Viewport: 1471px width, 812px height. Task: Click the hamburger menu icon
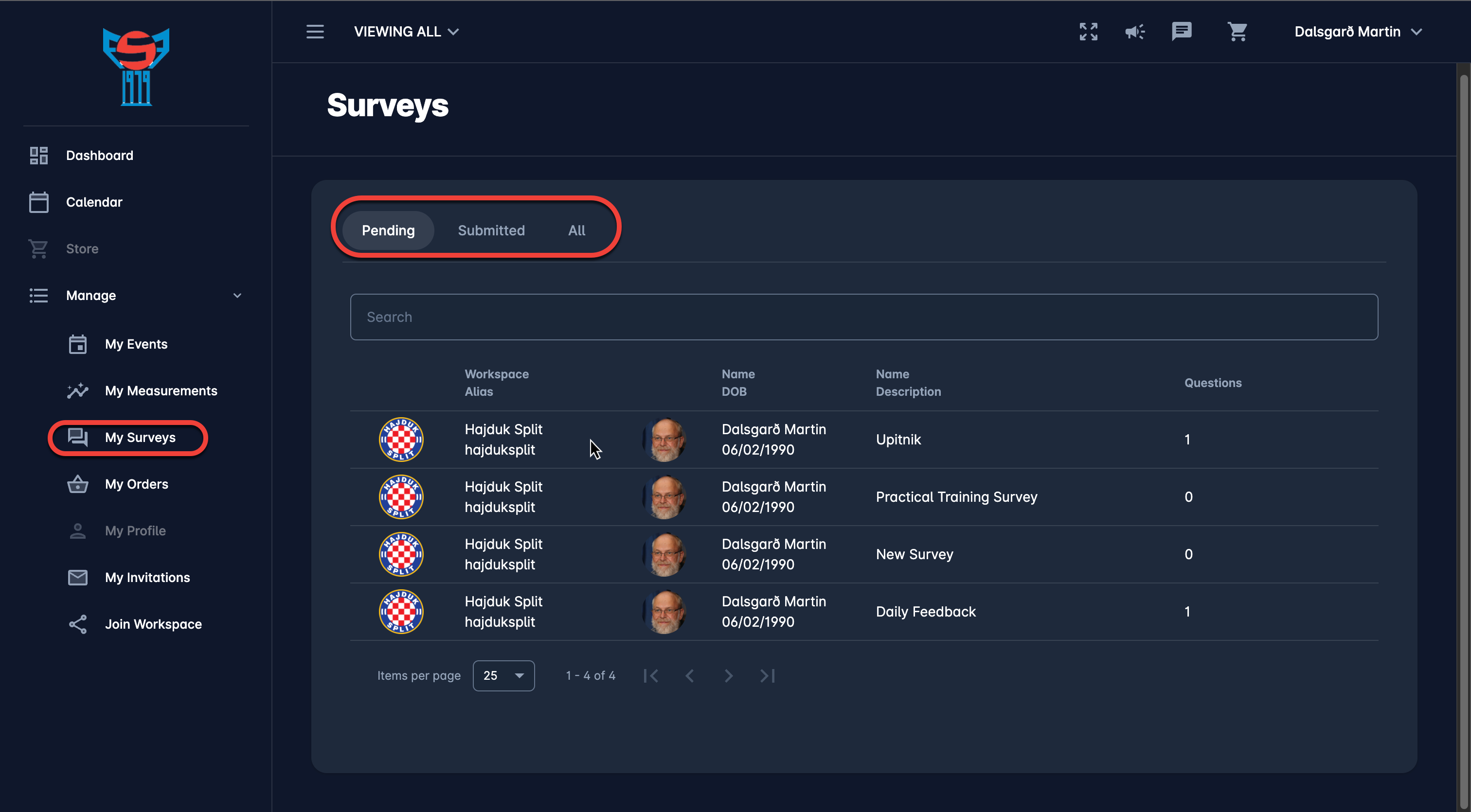(x=315, y=32)
